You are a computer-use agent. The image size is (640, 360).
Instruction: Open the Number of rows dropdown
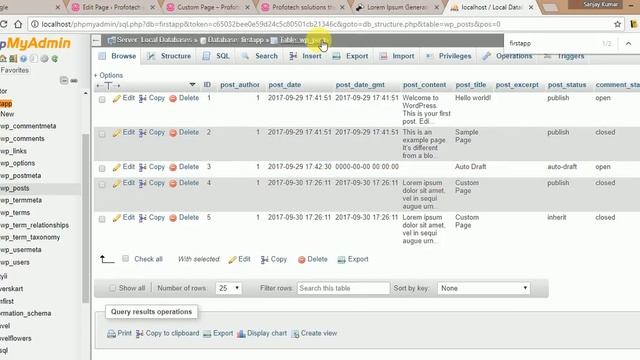coord(229,288)
